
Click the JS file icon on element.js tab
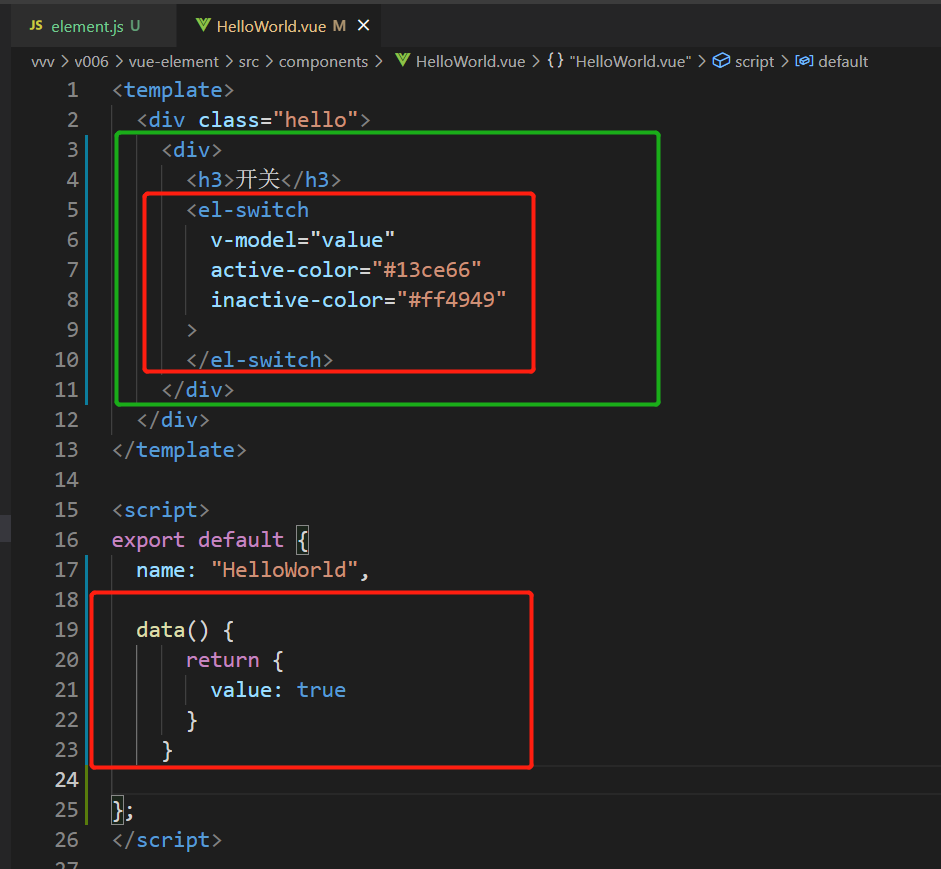[x=36, y=25]
